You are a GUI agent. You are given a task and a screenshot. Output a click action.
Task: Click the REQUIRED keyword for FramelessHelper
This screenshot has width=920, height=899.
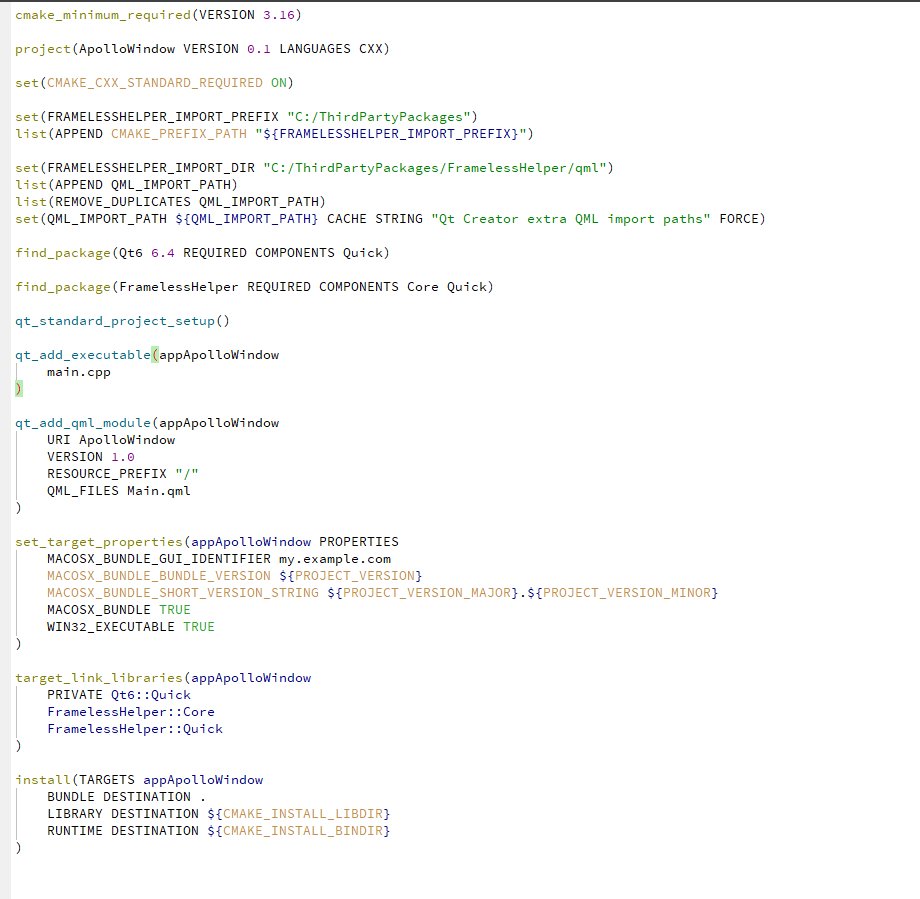[279, 286]
